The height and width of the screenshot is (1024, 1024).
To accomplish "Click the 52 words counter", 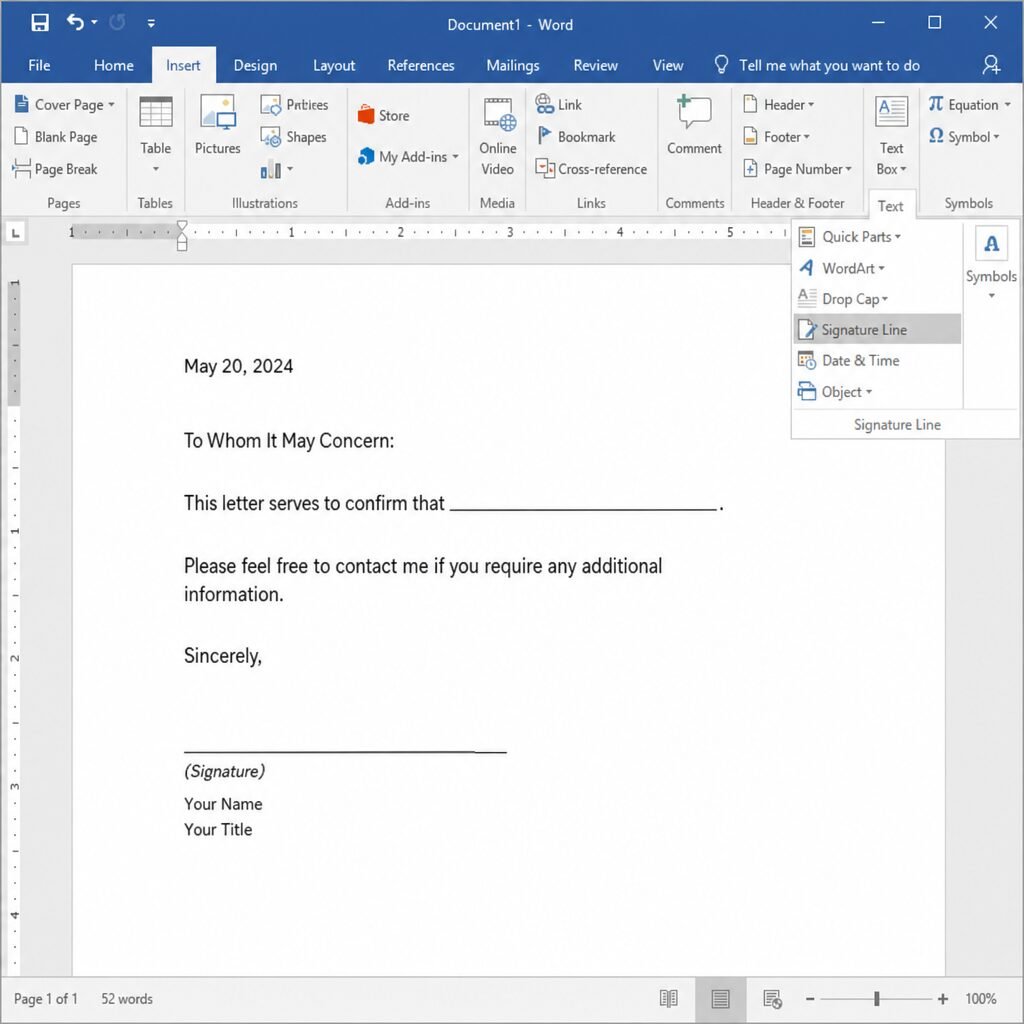I will 127,999.
